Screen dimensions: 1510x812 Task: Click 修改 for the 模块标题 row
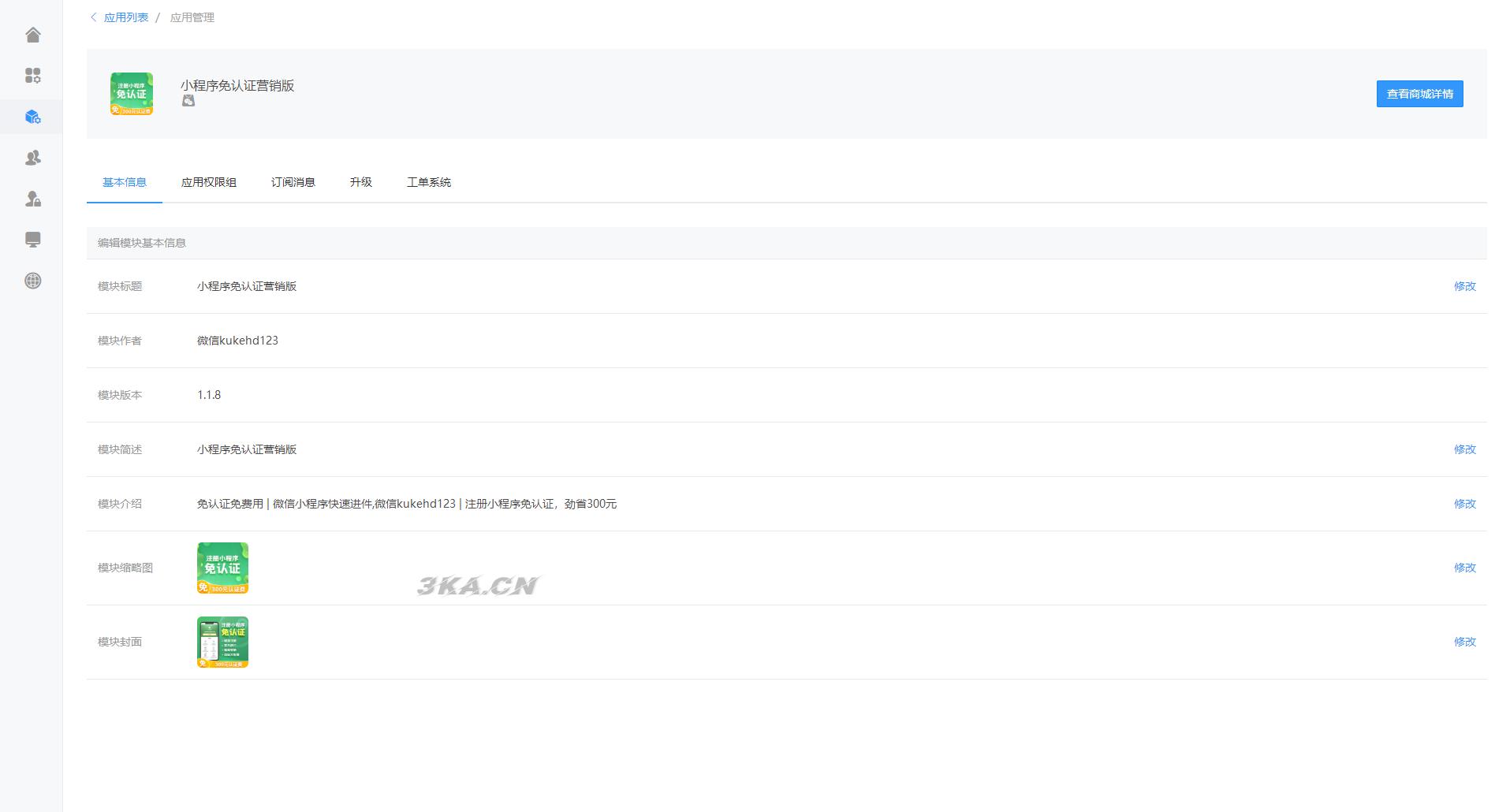pos(1464,286)
